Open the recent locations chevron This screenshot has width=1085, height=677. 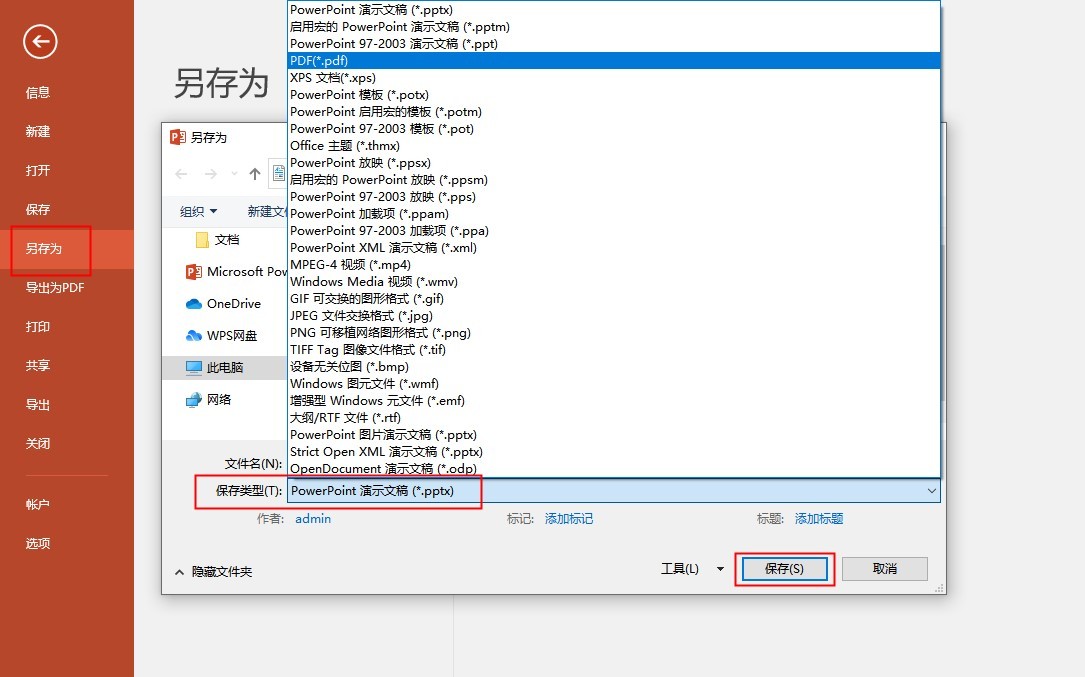(234, 174)
